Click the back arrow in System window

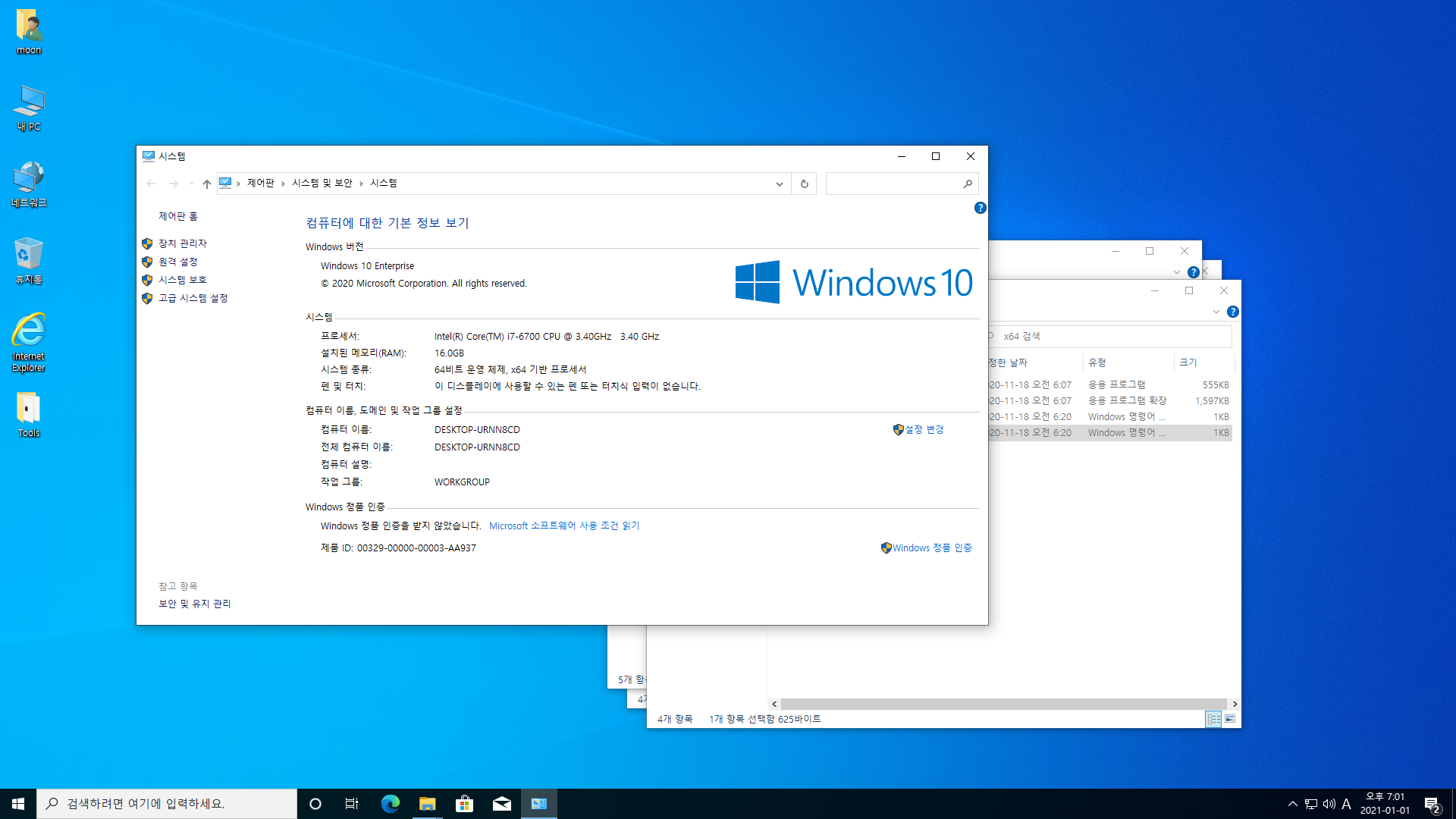(151, 184)
